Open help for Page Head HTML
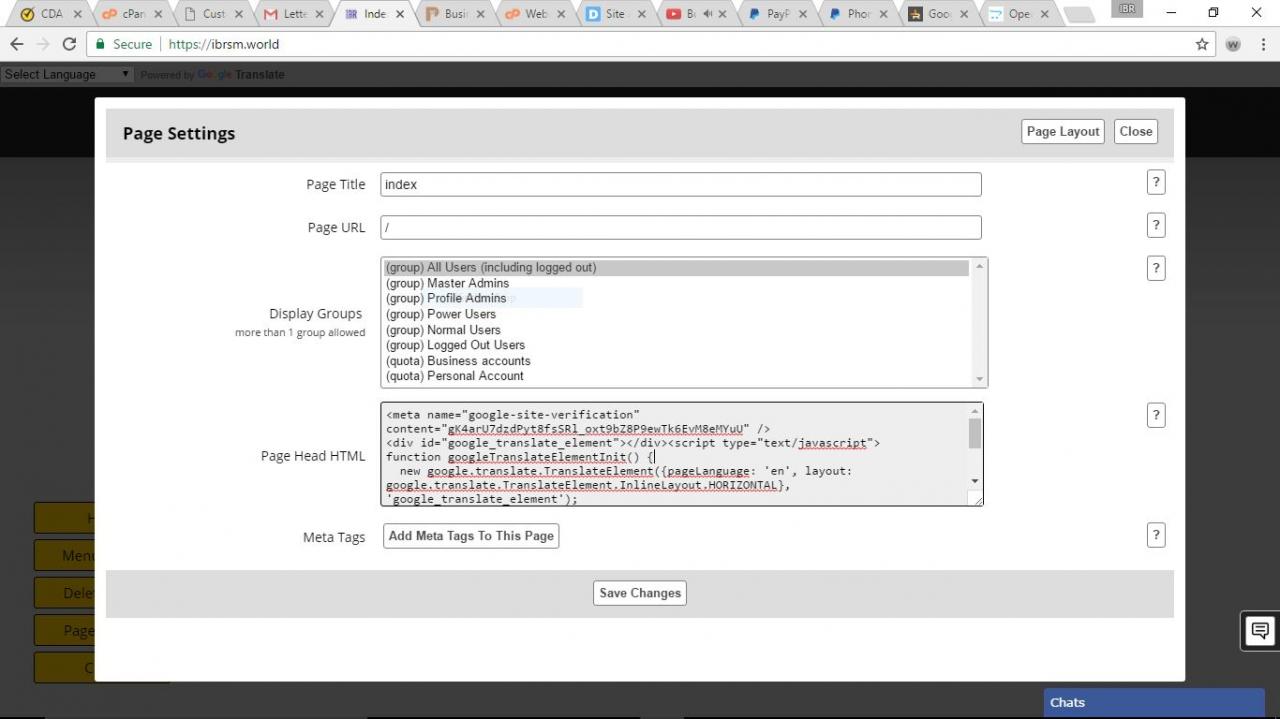This screenshot has width=1280, height=719. (1156, 416)
